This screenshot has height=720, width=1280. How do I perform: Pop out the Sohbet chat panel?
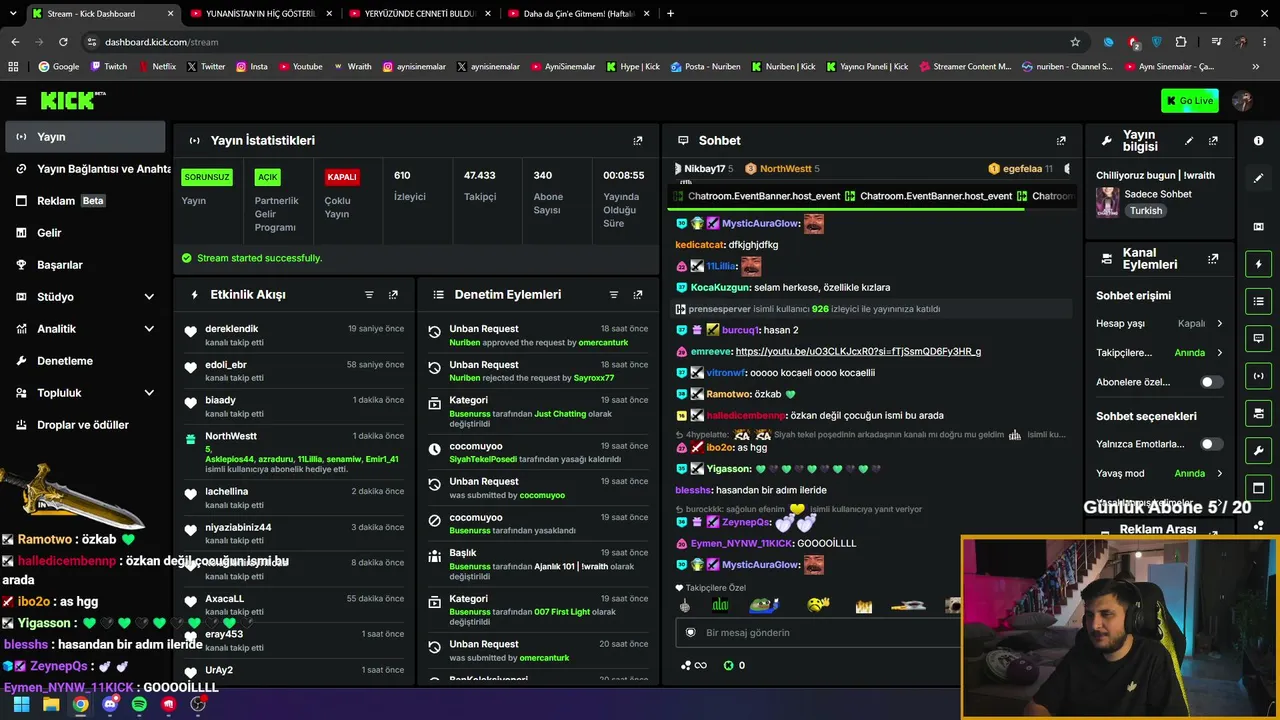1061,141
